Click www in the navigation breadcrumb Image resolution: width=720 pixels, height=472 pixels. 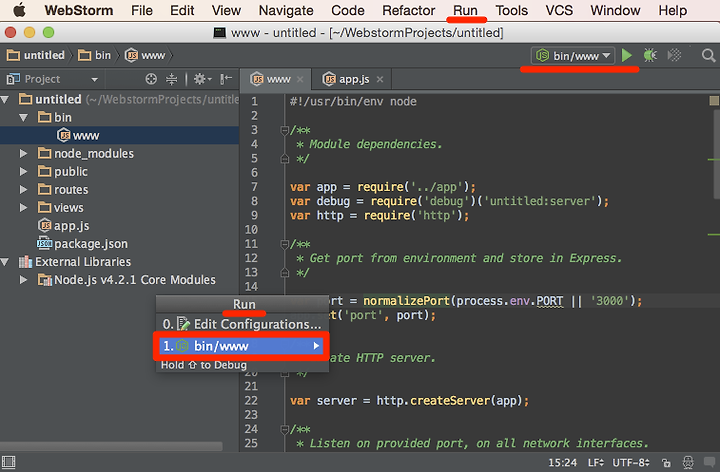(145, 56)
